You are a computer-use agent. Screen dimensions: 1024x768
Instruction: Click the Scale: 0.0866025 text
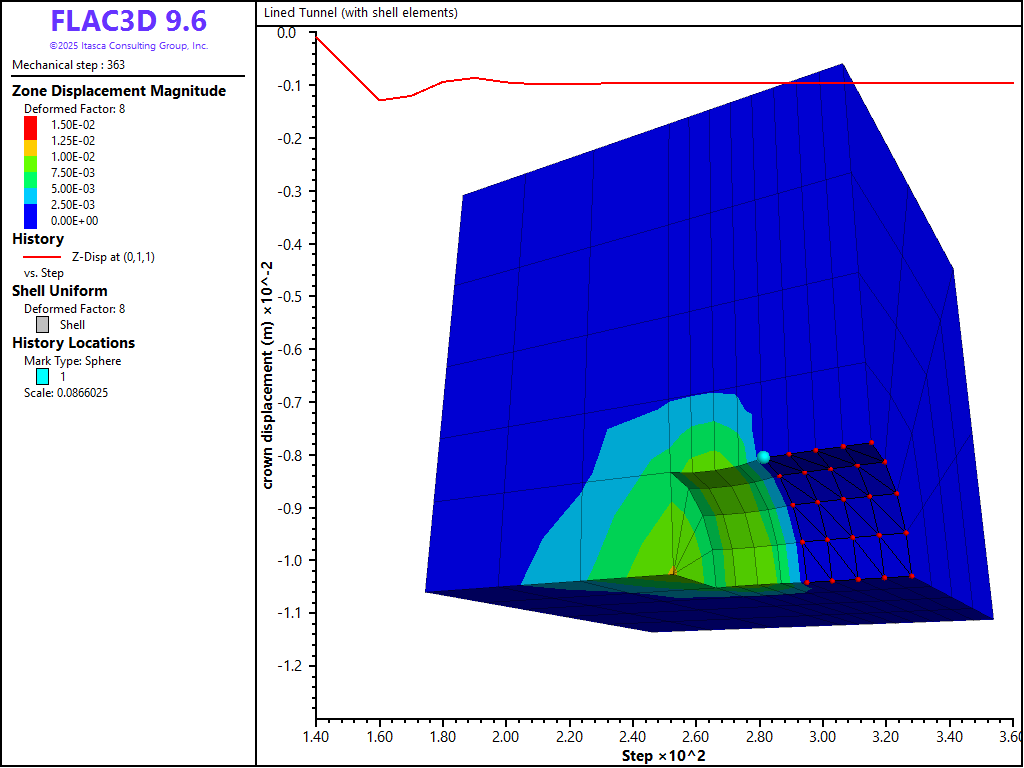point(66,393)
